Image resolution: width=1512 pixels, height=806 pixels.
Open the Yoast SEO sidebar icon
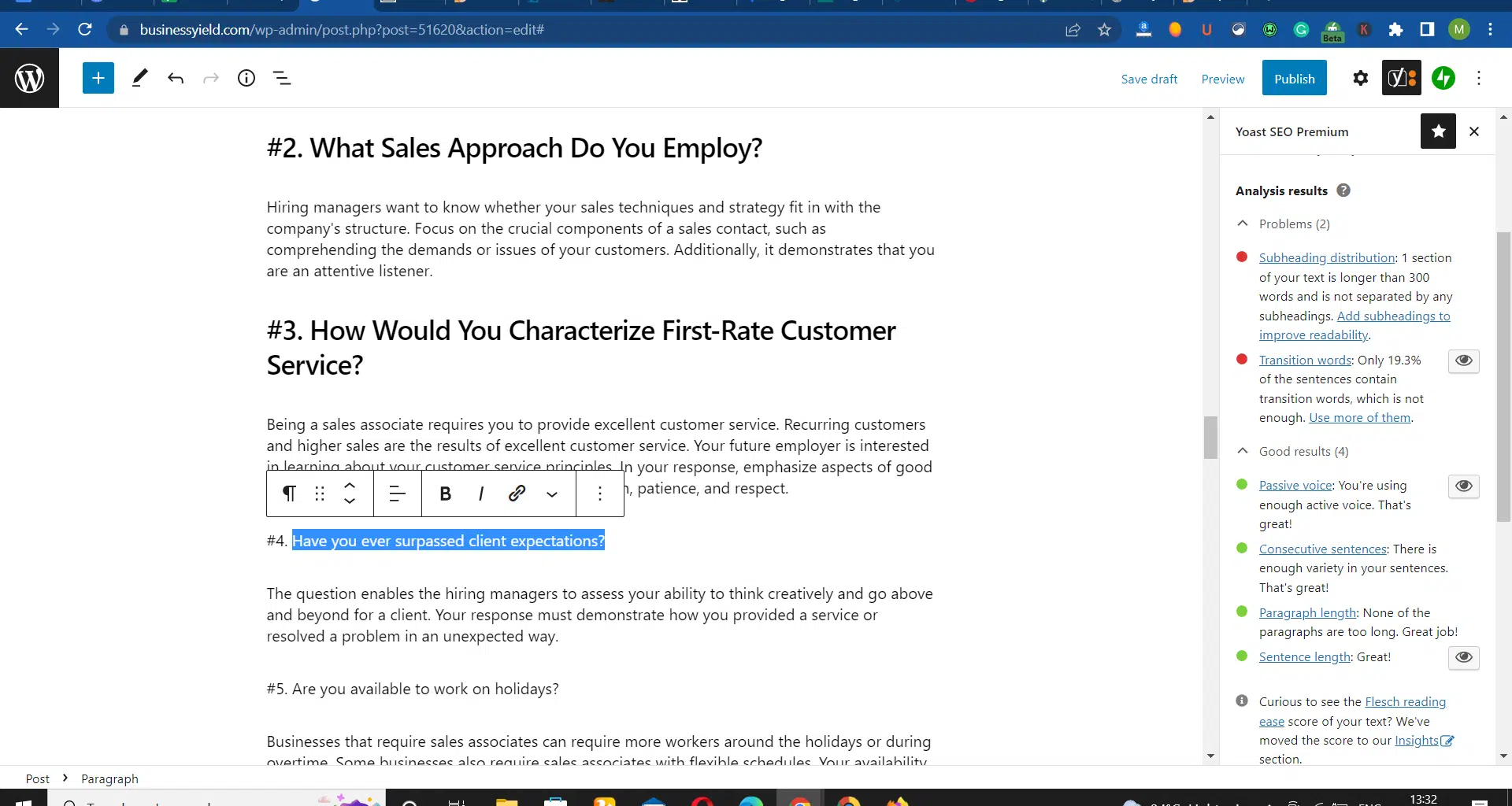coord(1401,78)
